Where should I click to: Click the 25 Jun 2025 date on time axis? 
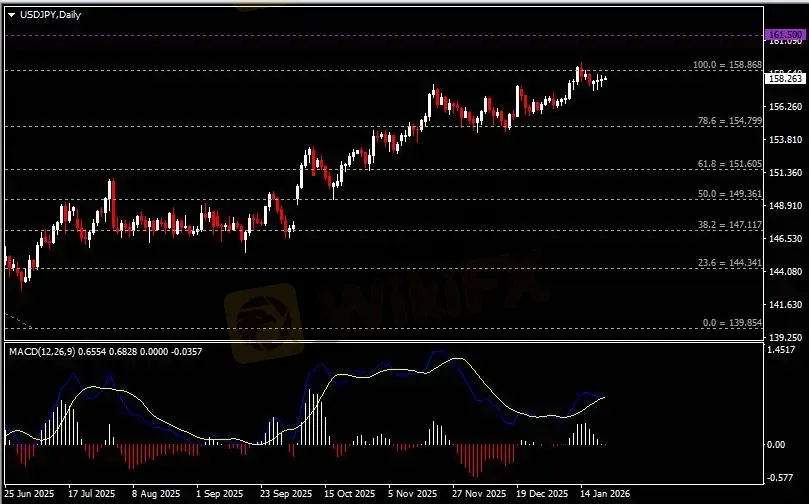tap(29, 494)
